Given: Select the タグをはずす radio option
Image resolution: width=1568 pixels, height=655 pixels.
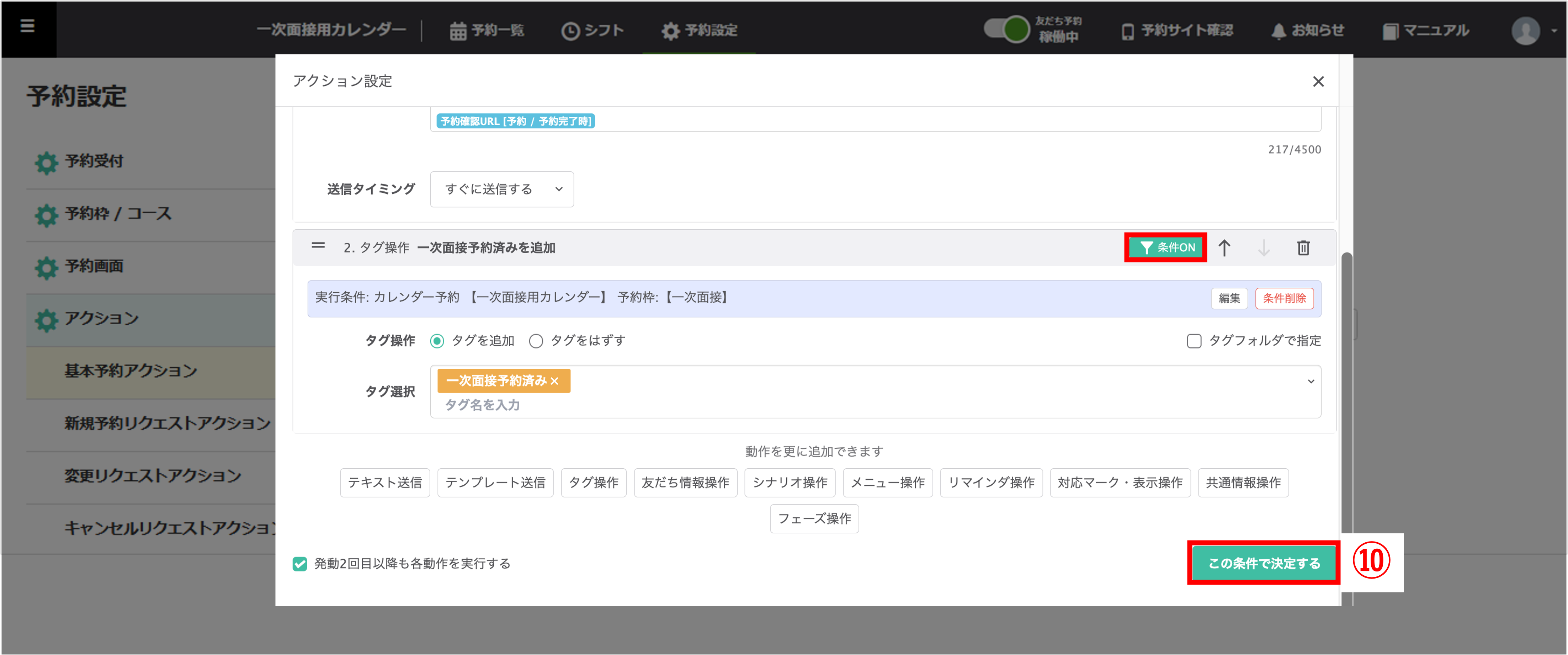Looking at the screenshot, I should 536,341.
